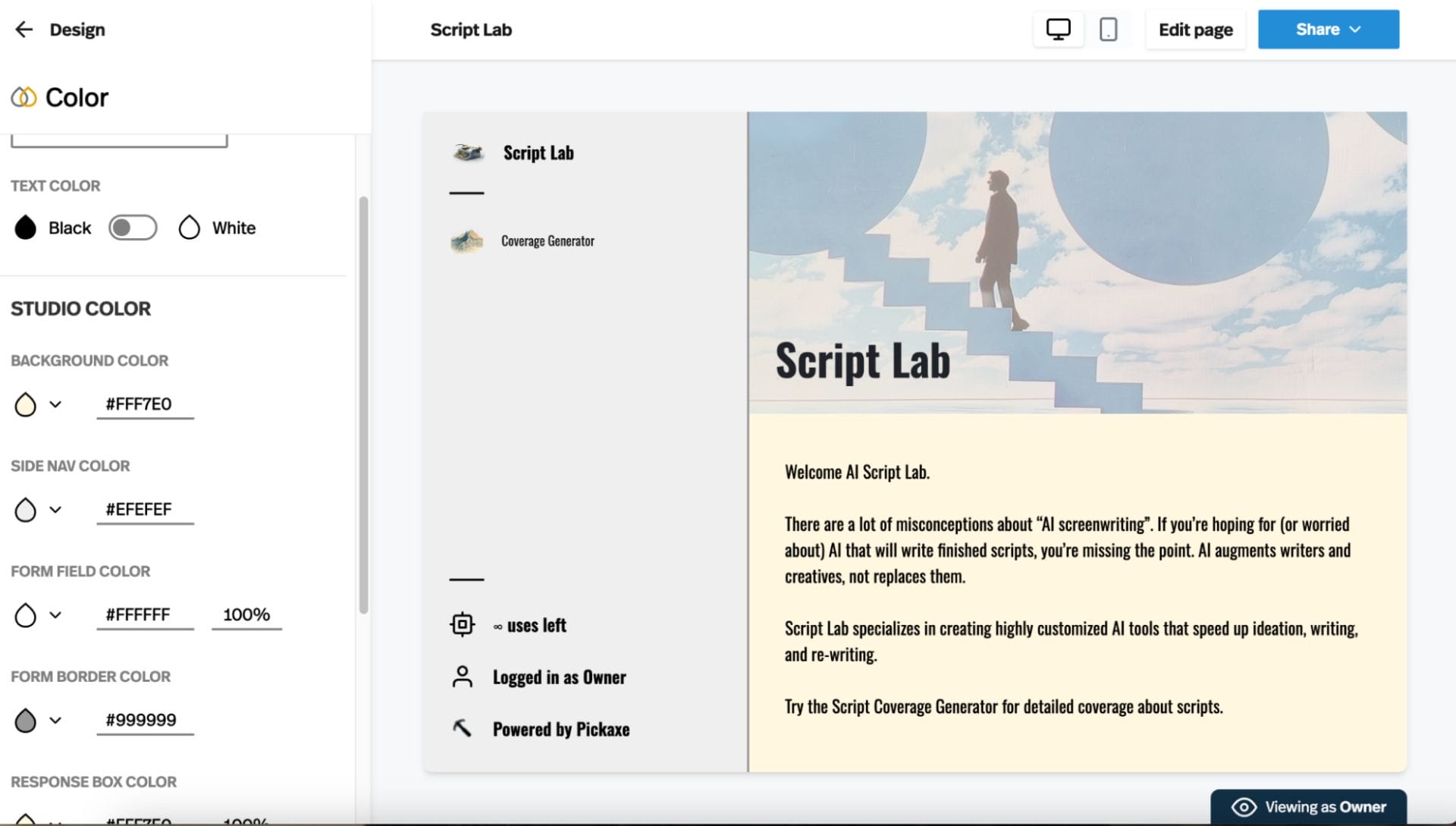Switch to desktop preview icon
The height and width of the screenshot is (826, 1456).
pyautogui.click(x=1058, y=30)
